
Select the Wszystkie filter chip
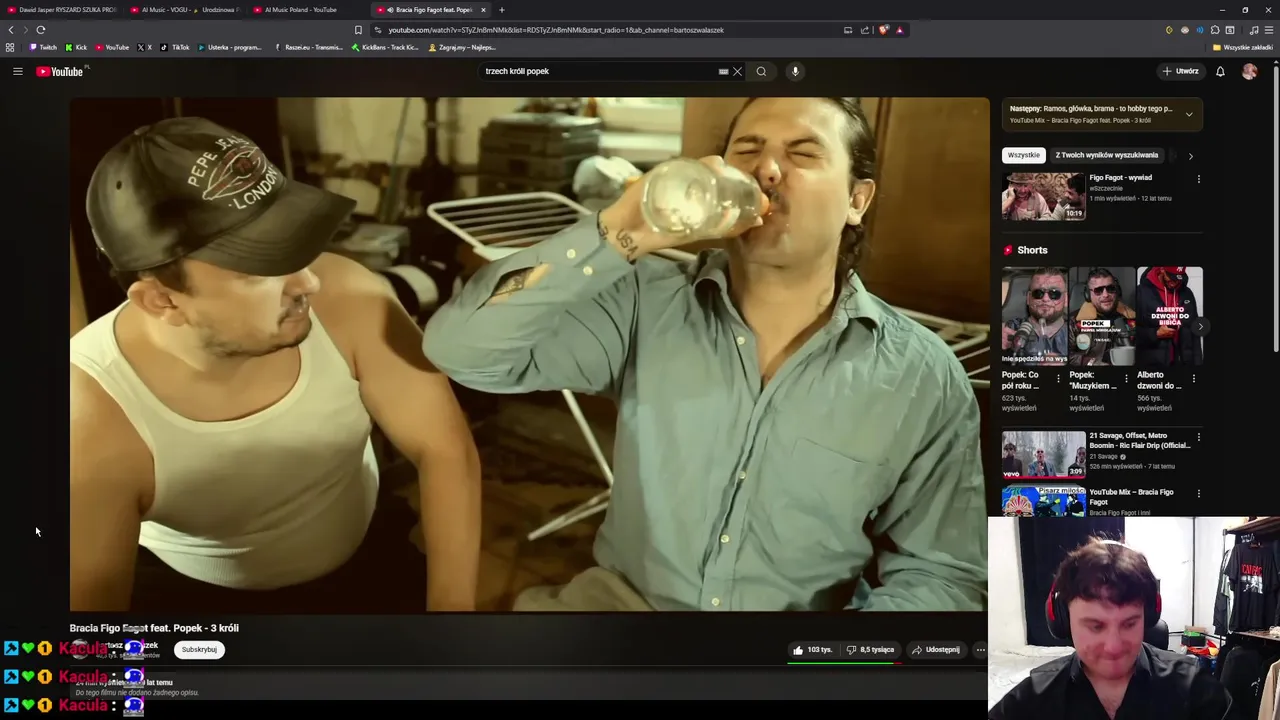[1023, 155]
